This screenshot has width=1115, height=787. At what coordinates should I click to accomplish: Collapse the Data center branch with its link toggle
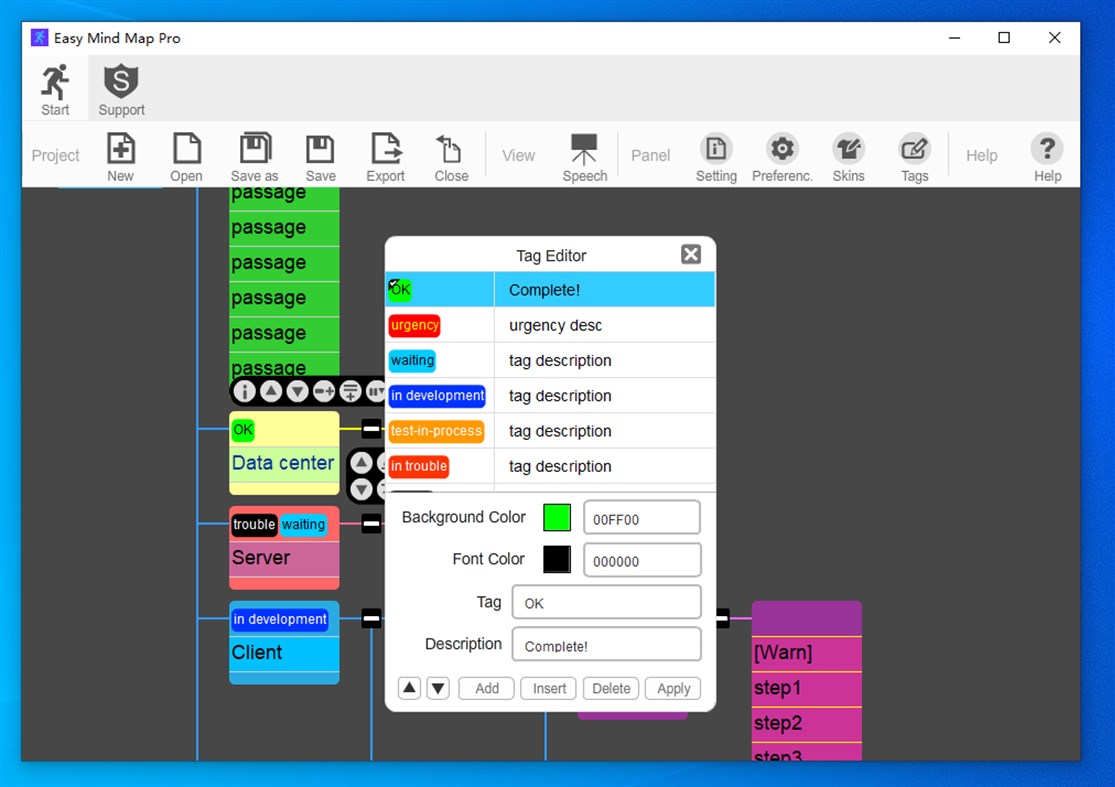pyautogui.click(x=369, y=429)
